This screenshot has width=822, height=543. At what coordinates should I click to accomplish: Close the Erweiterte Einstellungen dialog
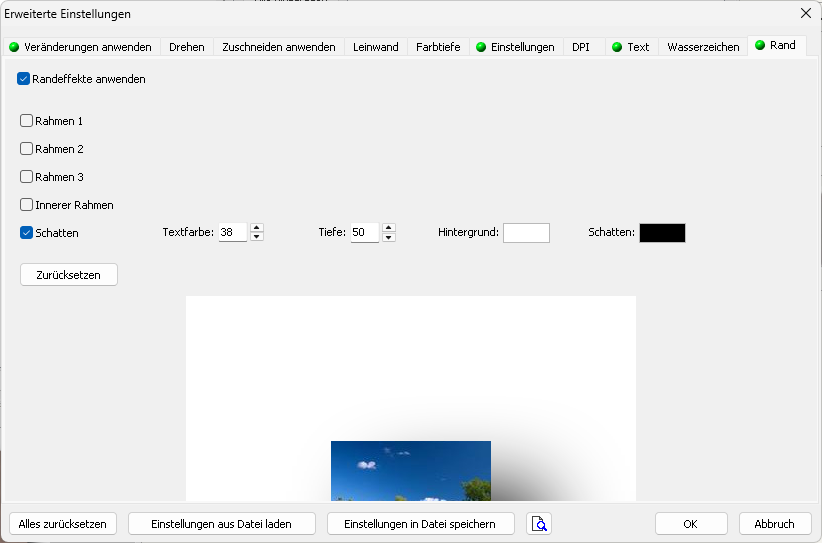click(806, 14)
